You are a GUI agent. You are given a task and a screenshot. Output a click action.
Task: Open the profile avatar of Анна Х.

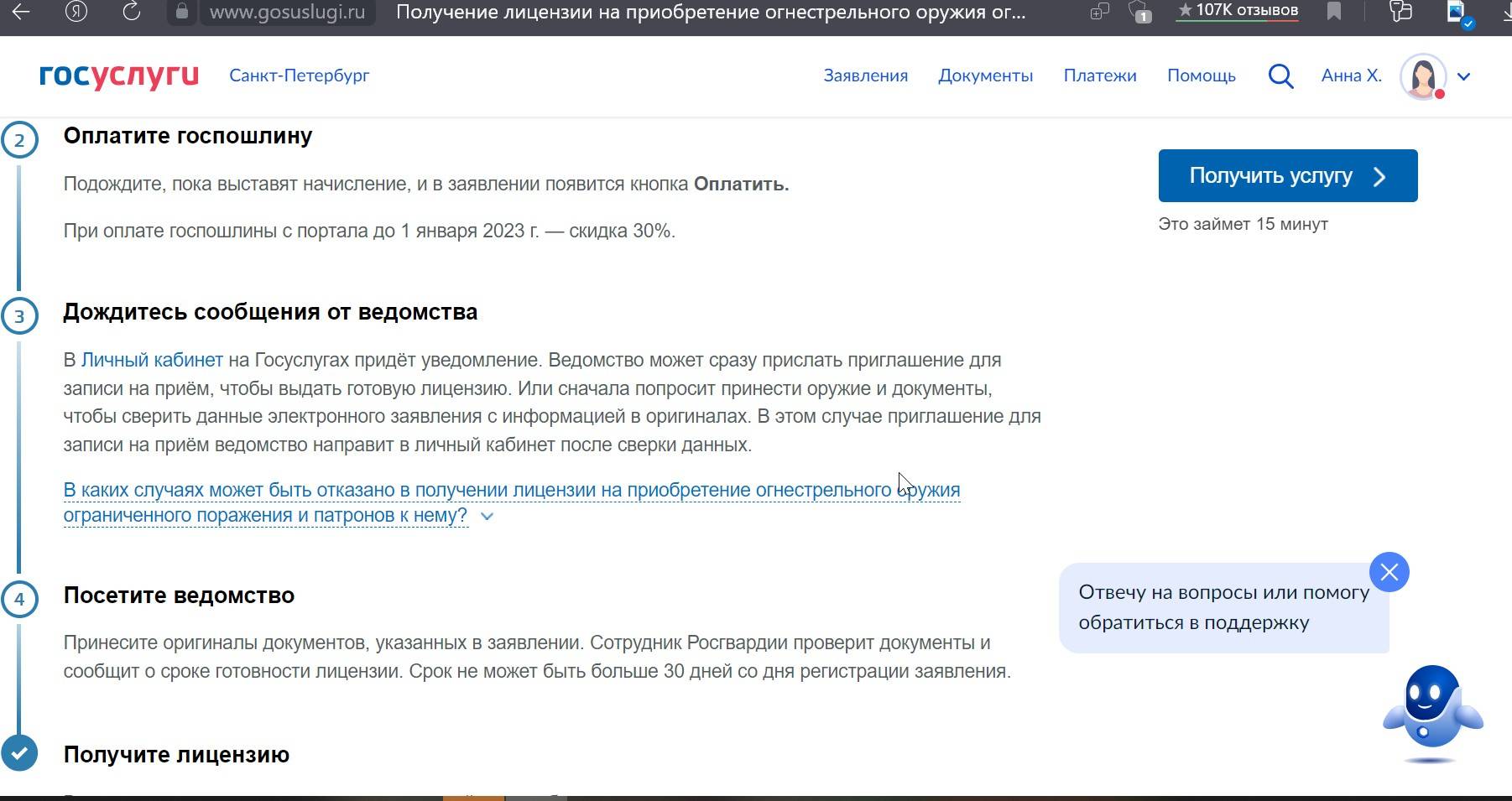[x=1423, y=75]
